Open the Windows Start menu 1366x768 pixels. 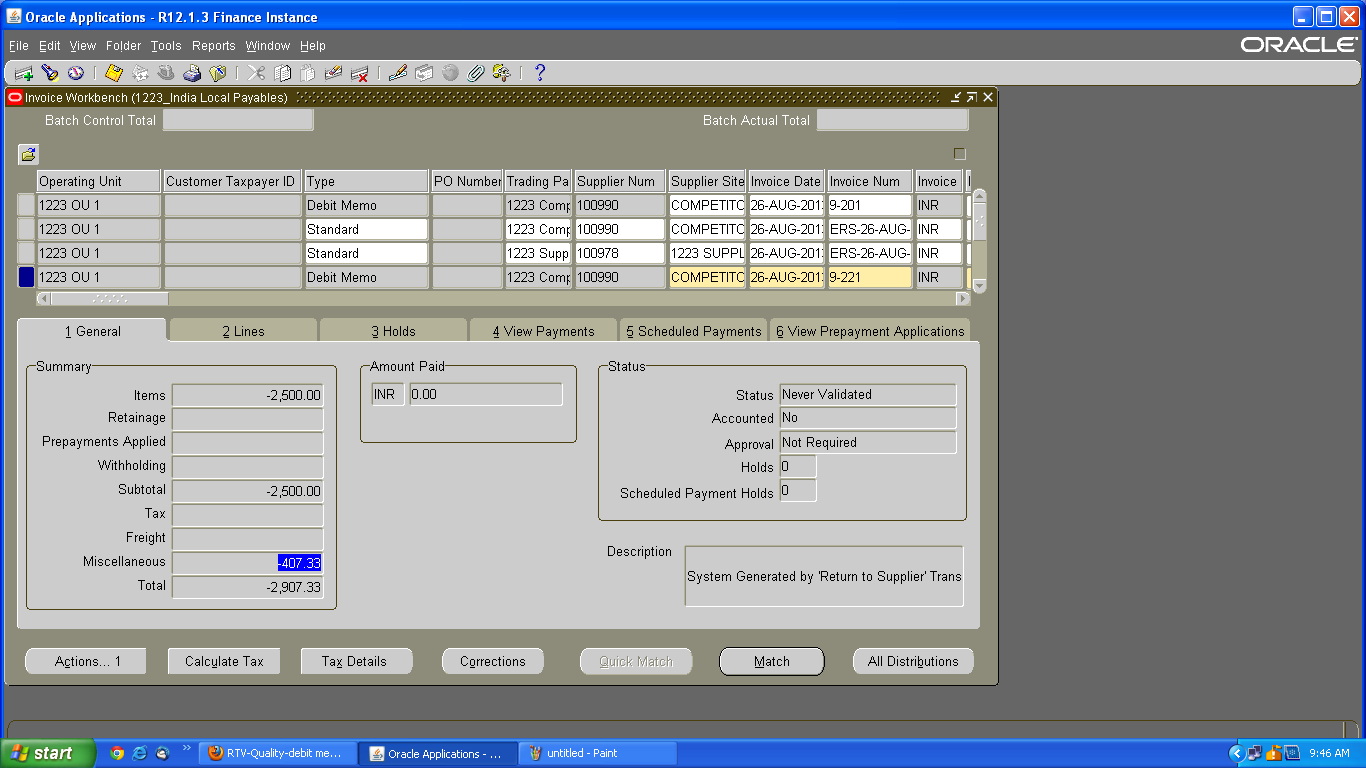coord(48,753)
